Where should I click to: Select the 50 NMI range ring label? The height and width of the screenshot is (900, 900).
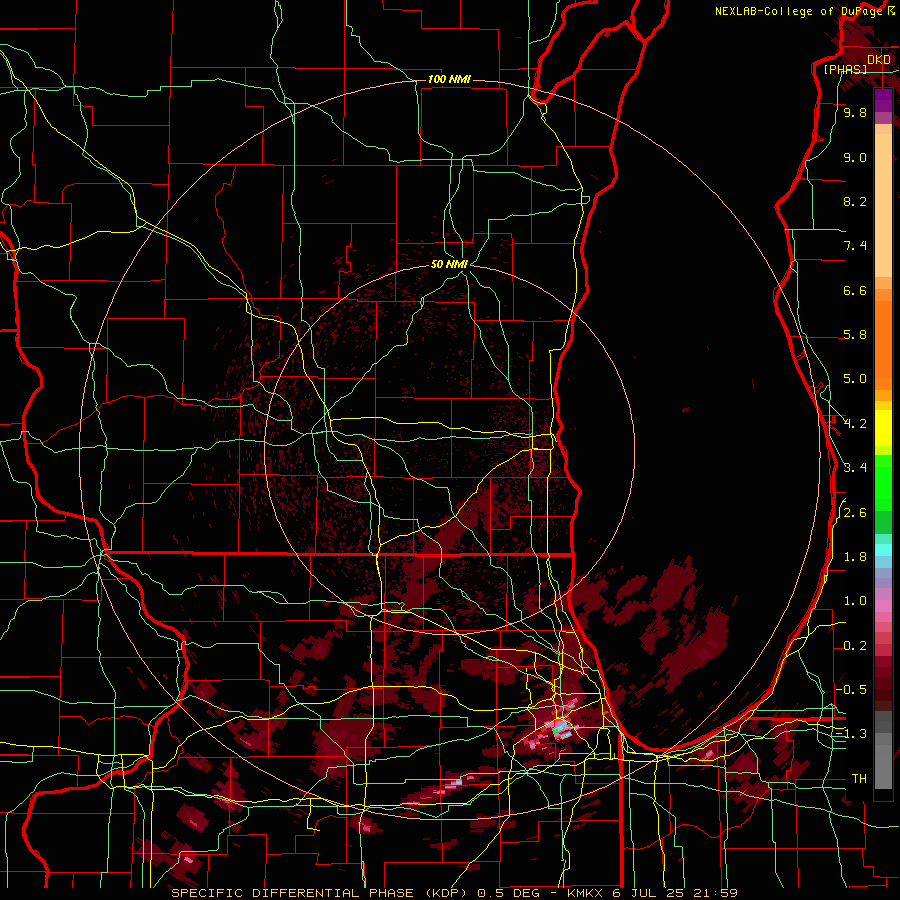(x=449, y=264)
